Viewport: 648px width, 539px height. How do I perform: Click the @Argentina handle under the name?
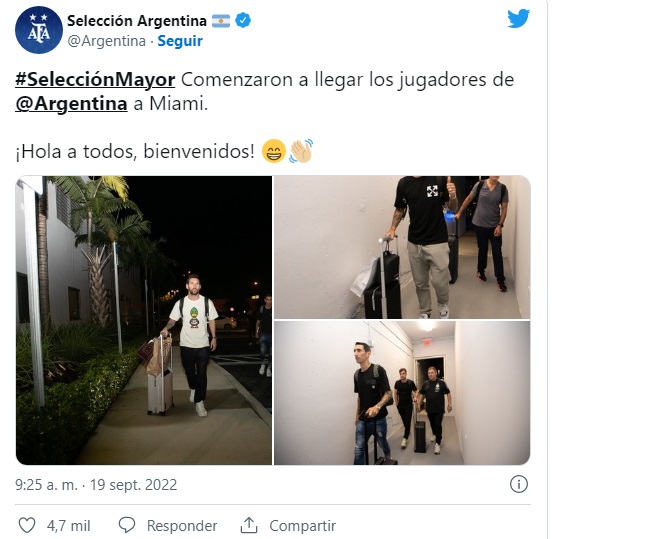coord(107,41)
